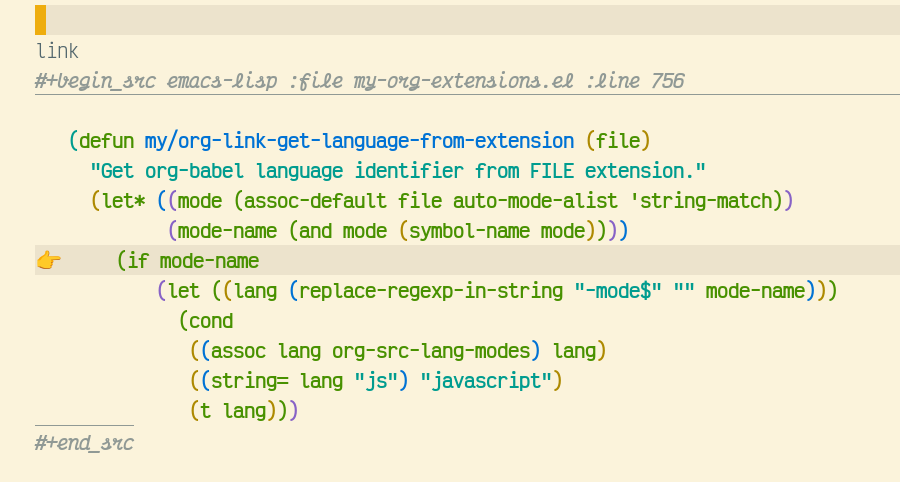Click the "(file)" argument list

tap(618, 141)
